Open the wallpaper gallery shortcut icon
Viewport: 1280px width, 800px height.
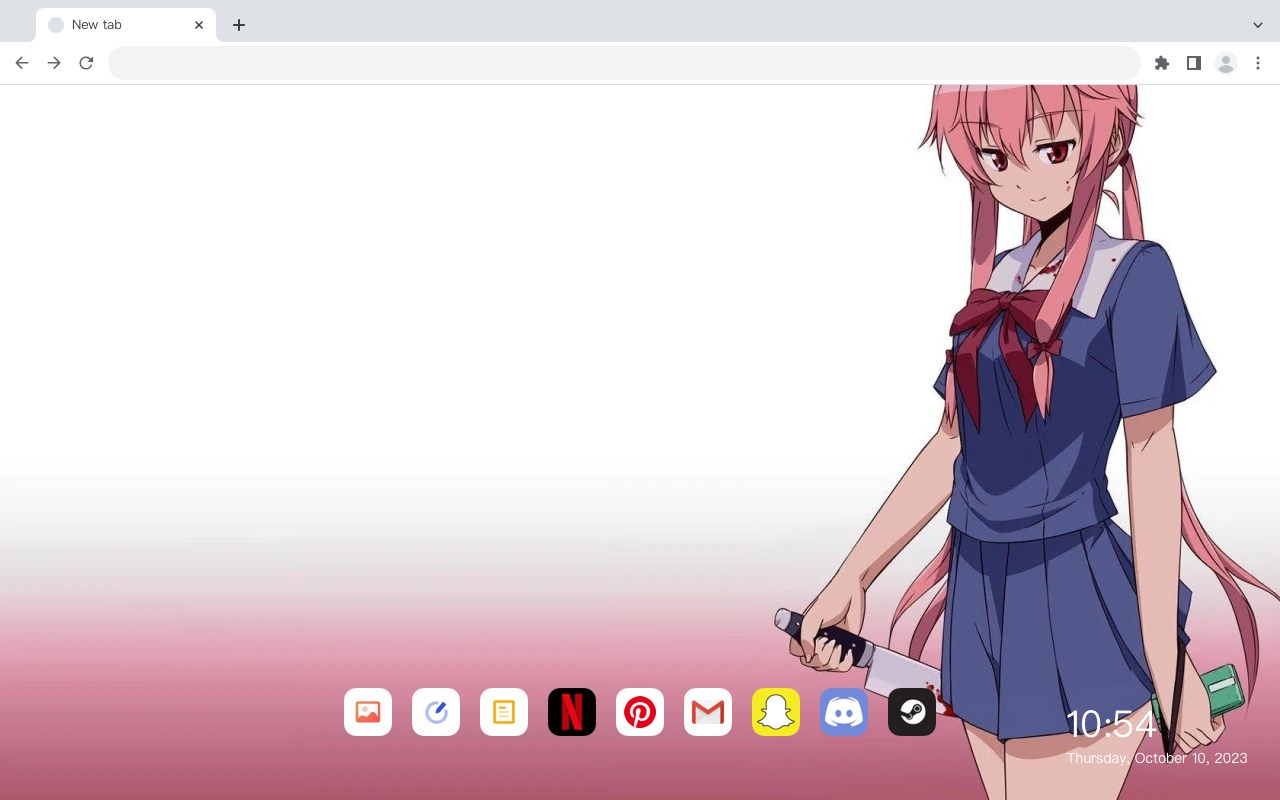coord(368,712)
